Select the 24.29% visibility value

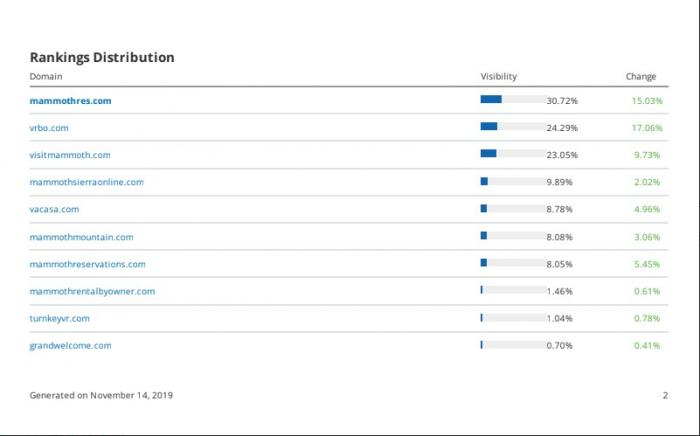562,128
